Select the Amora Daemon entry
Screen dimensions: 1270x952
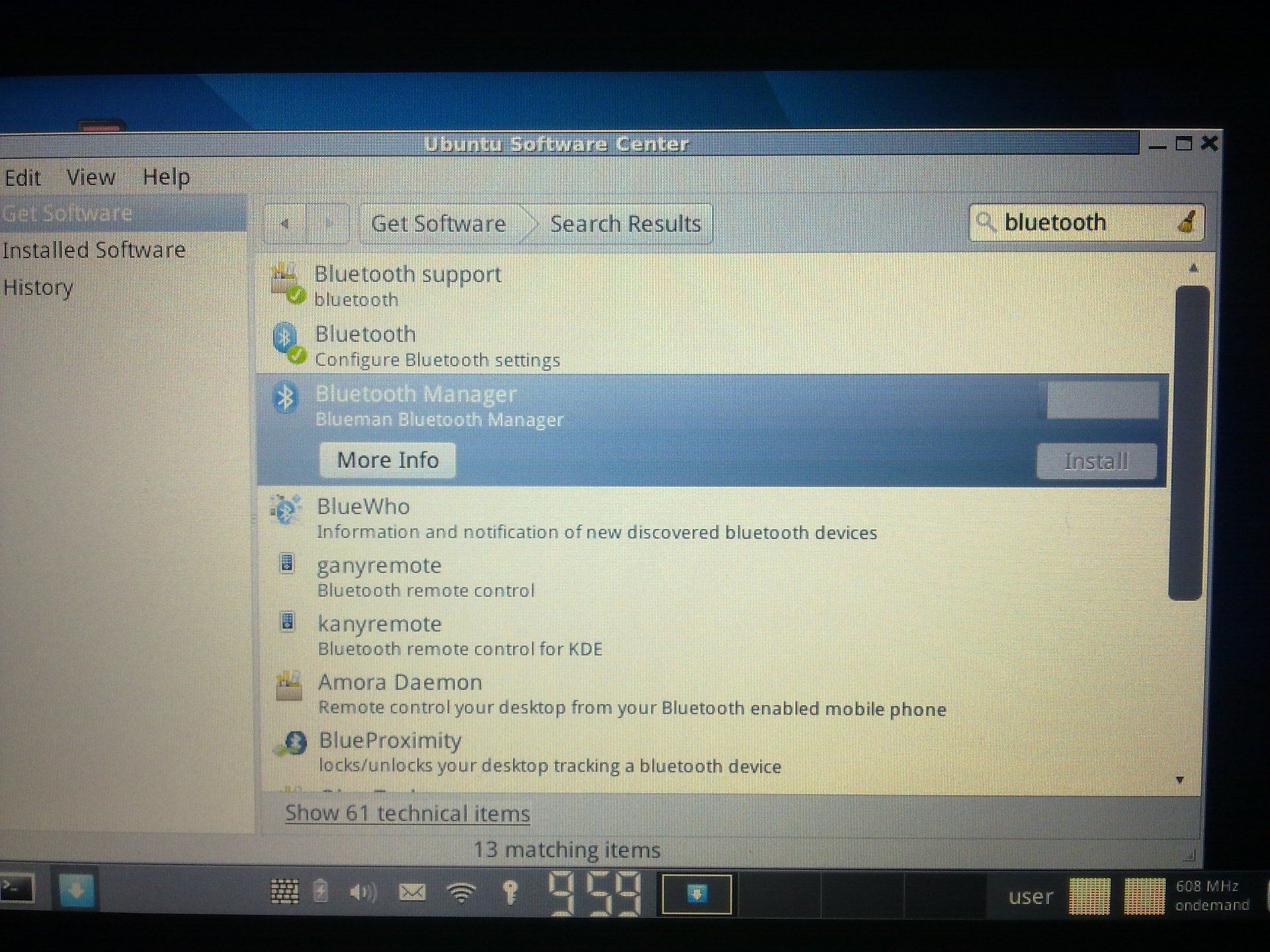714,694
